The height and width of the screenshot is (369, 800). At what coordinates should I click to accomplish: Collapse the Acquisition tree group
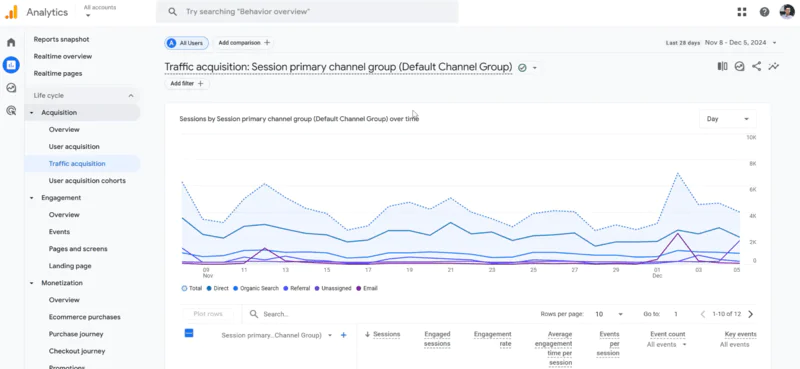[32, 112]
